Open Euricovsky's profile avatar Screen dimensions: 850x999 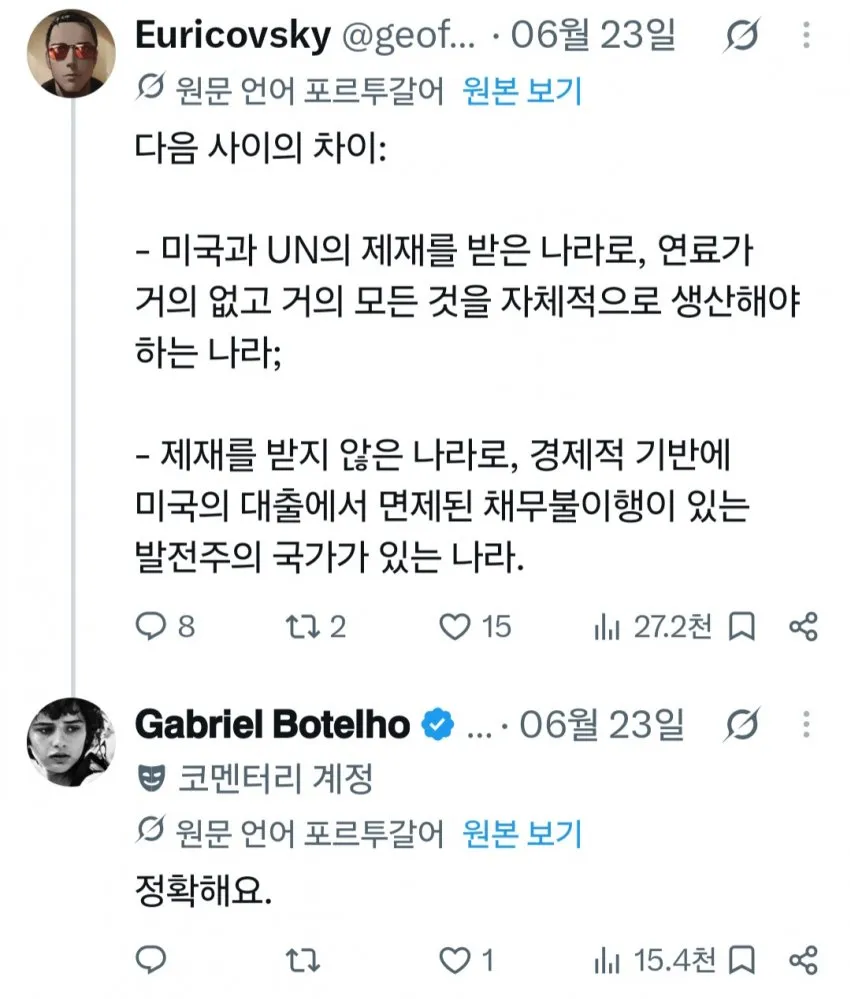coord(71,54)
